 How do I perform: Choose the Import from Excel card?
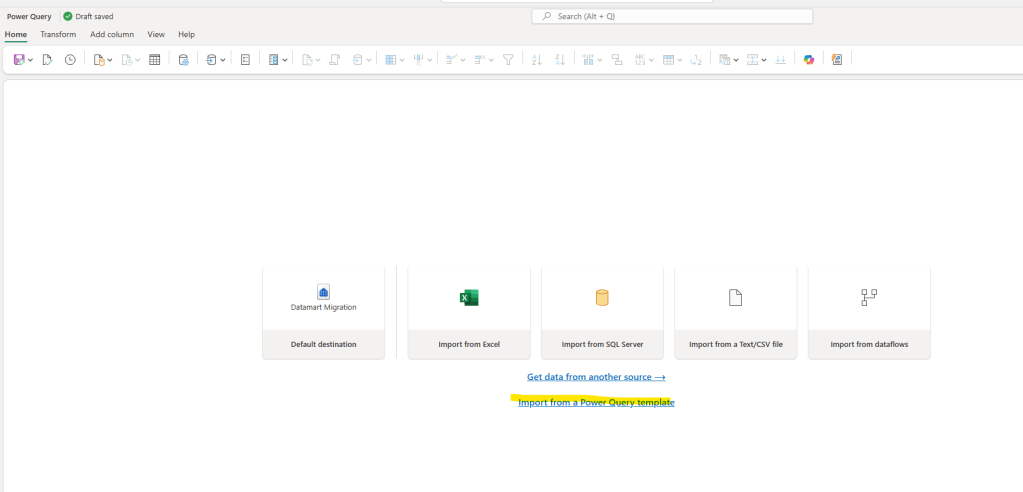click(469, 312)
